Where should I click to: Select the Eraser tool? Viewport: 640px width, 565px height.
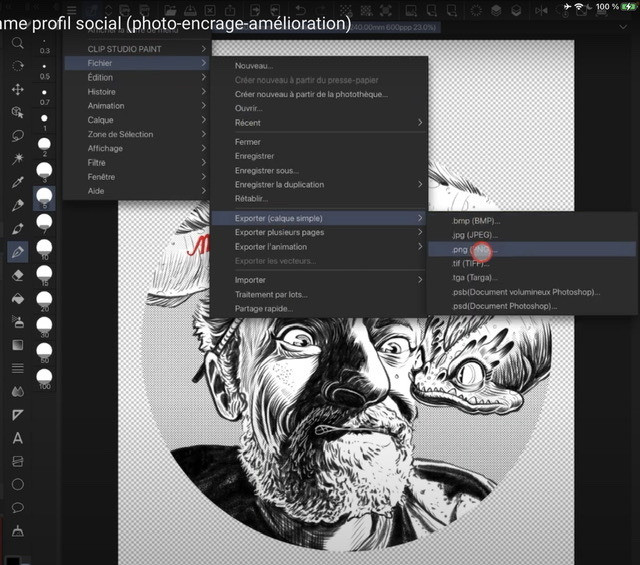17,275
